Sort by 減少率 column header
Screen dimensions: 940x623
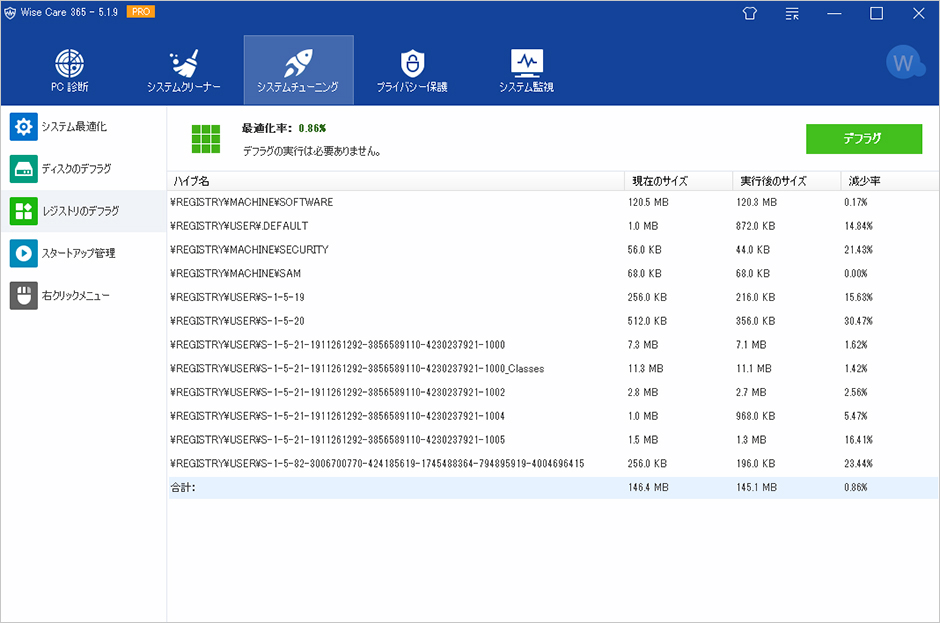[890, 181]
